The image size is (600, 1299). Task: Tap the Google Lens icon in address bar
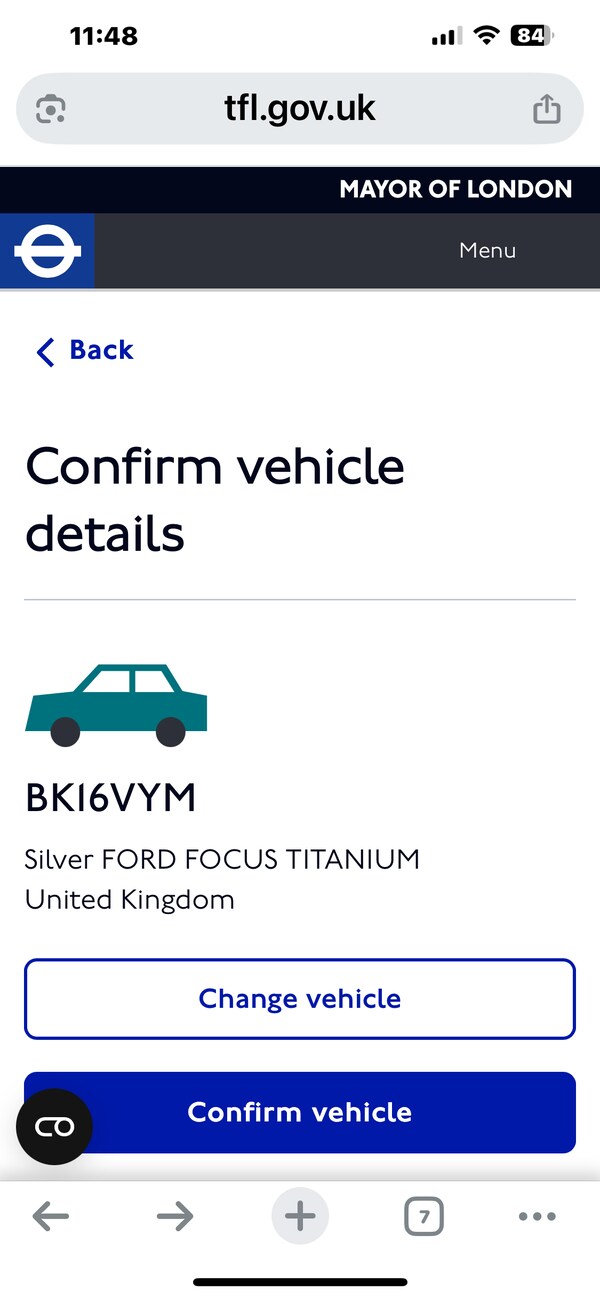click(50, 108)
